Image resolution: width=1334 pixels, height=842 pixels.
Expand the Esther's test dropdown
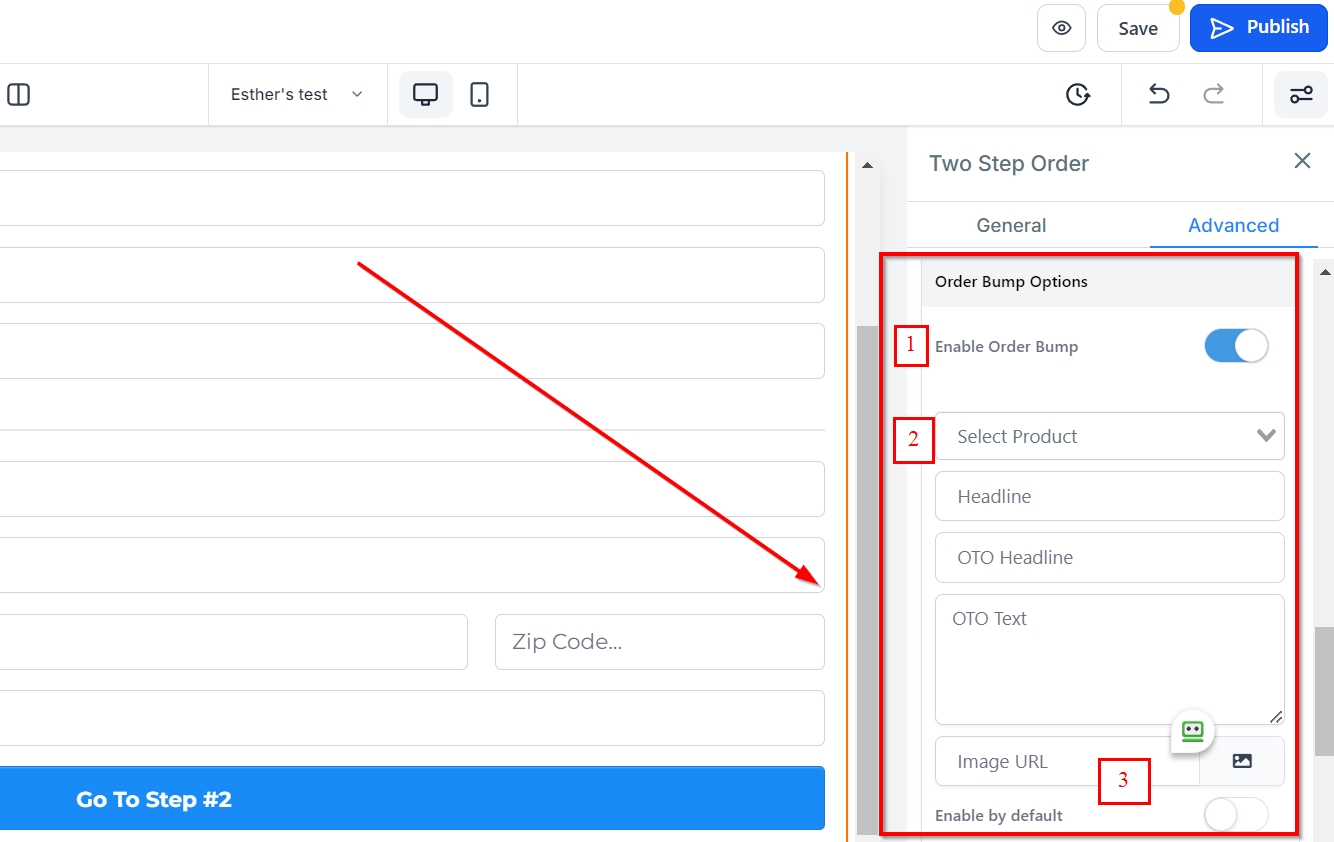[x=297, y=95]
